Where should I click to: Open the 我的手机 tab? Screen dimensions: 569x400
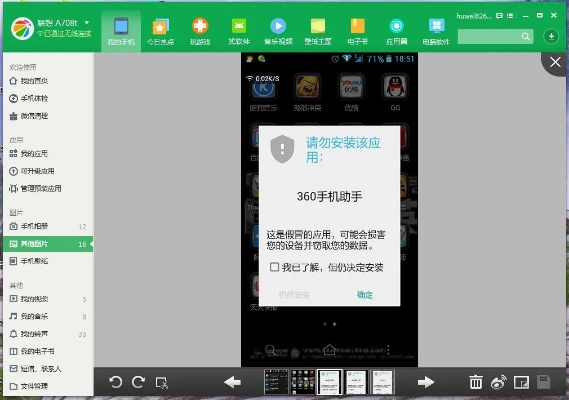121,32
